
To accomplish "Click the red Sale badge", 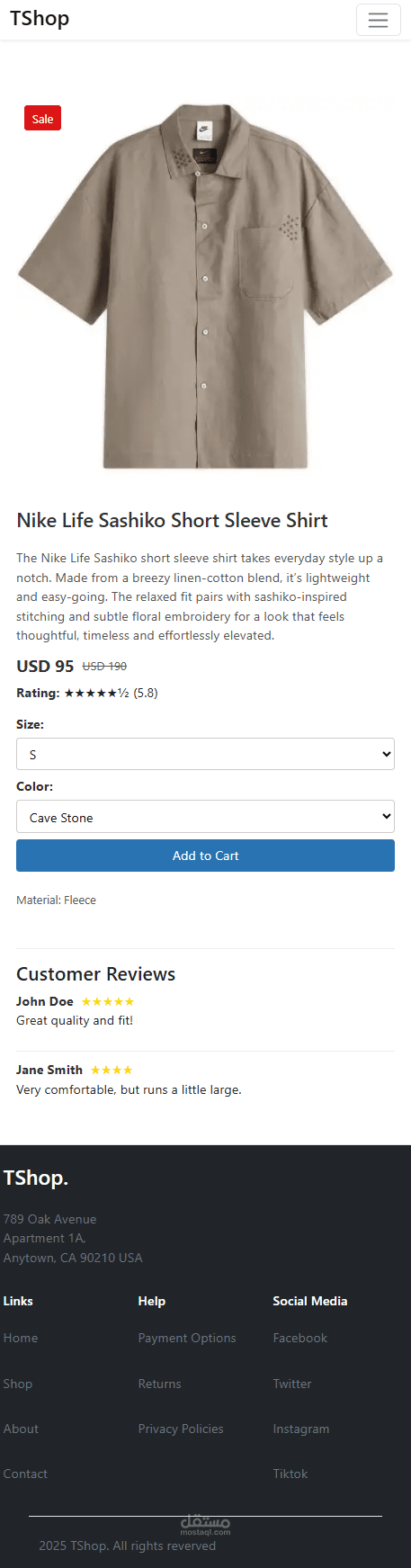I will (x=42, y=119).
